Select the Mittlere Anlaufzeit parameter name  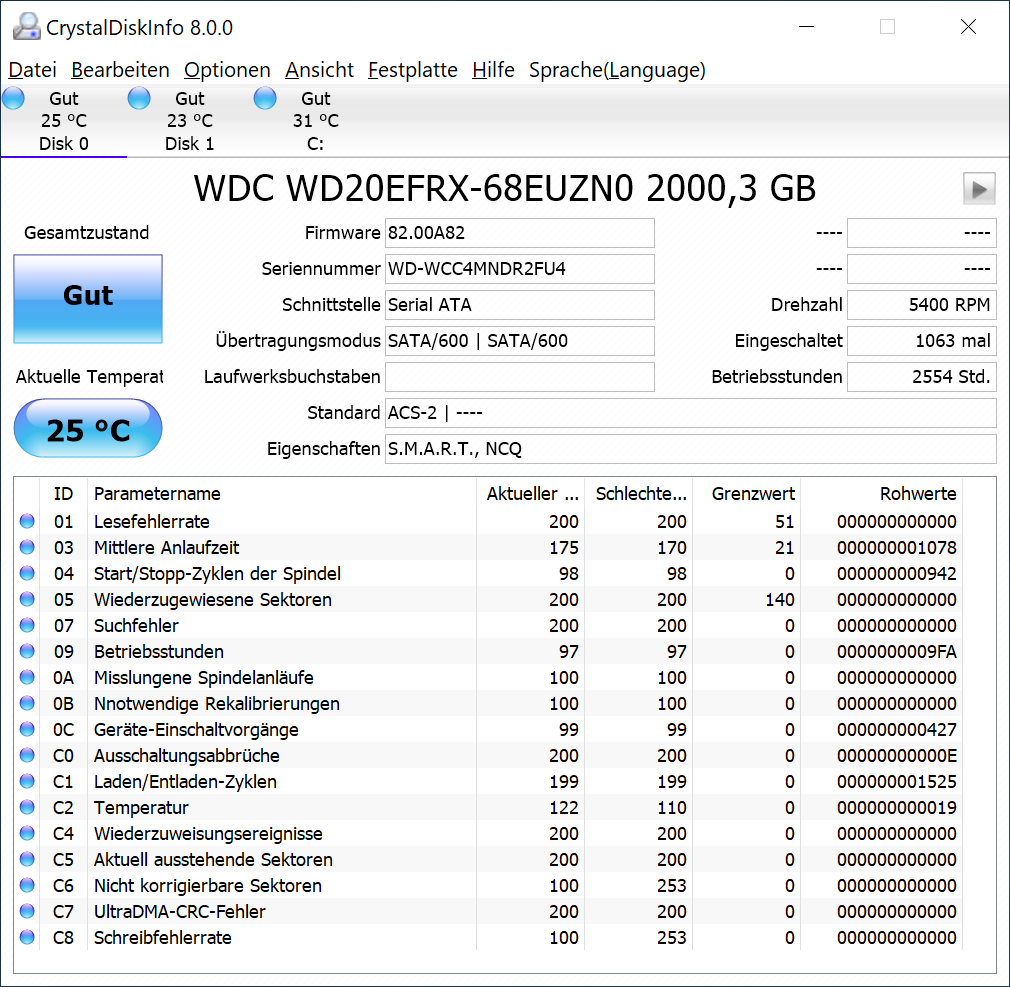166,548
